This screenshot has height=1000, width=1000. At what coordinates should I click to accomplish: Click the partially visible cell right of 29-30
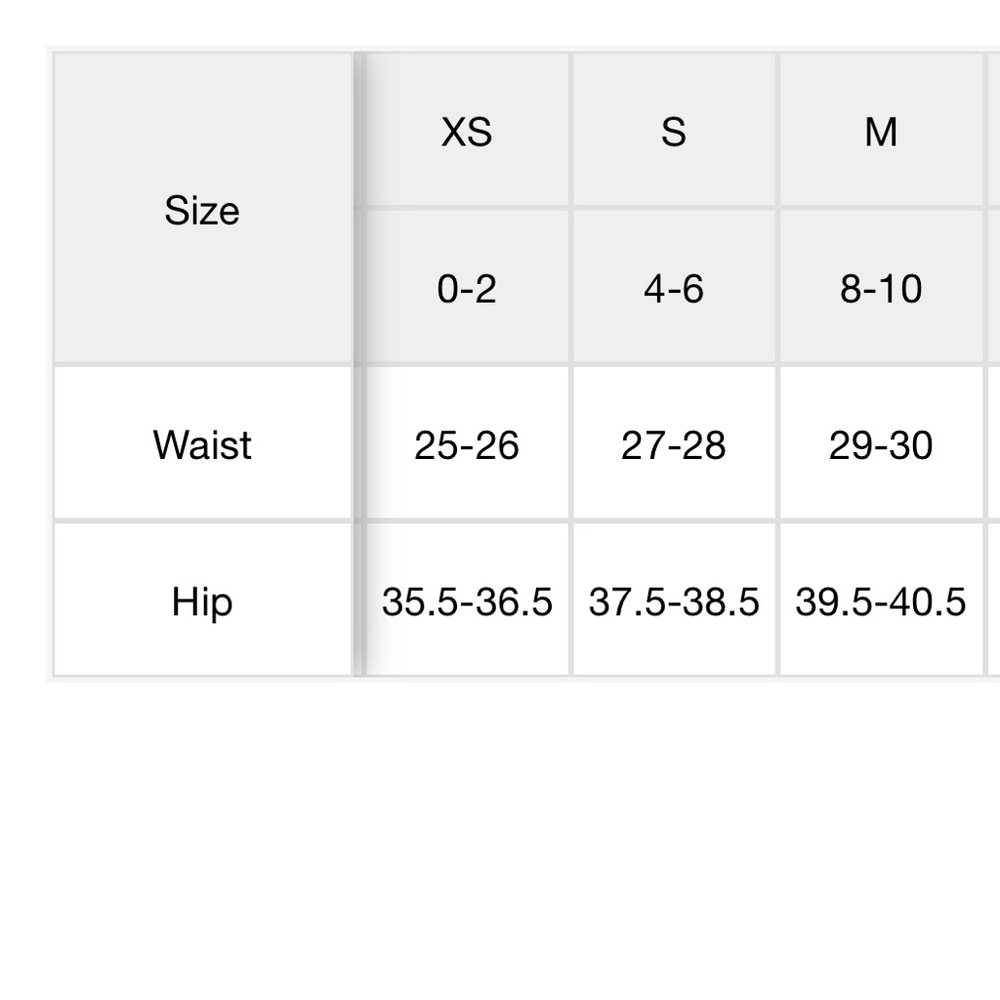pos(994,444)
